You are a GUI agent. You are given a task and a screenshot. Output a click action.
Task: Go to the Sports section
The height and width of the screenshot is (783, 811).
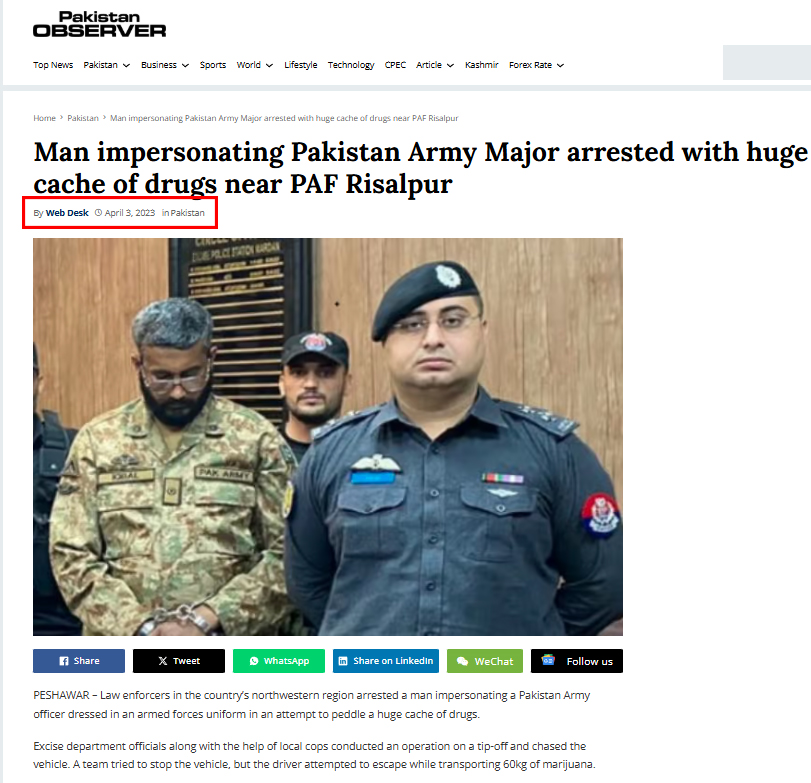pos(213,65)
